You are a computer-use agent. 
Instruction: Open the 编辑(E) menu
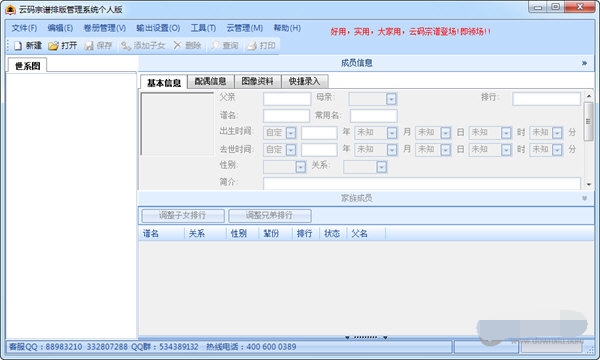pyautogui.click(x=60, y=28)
